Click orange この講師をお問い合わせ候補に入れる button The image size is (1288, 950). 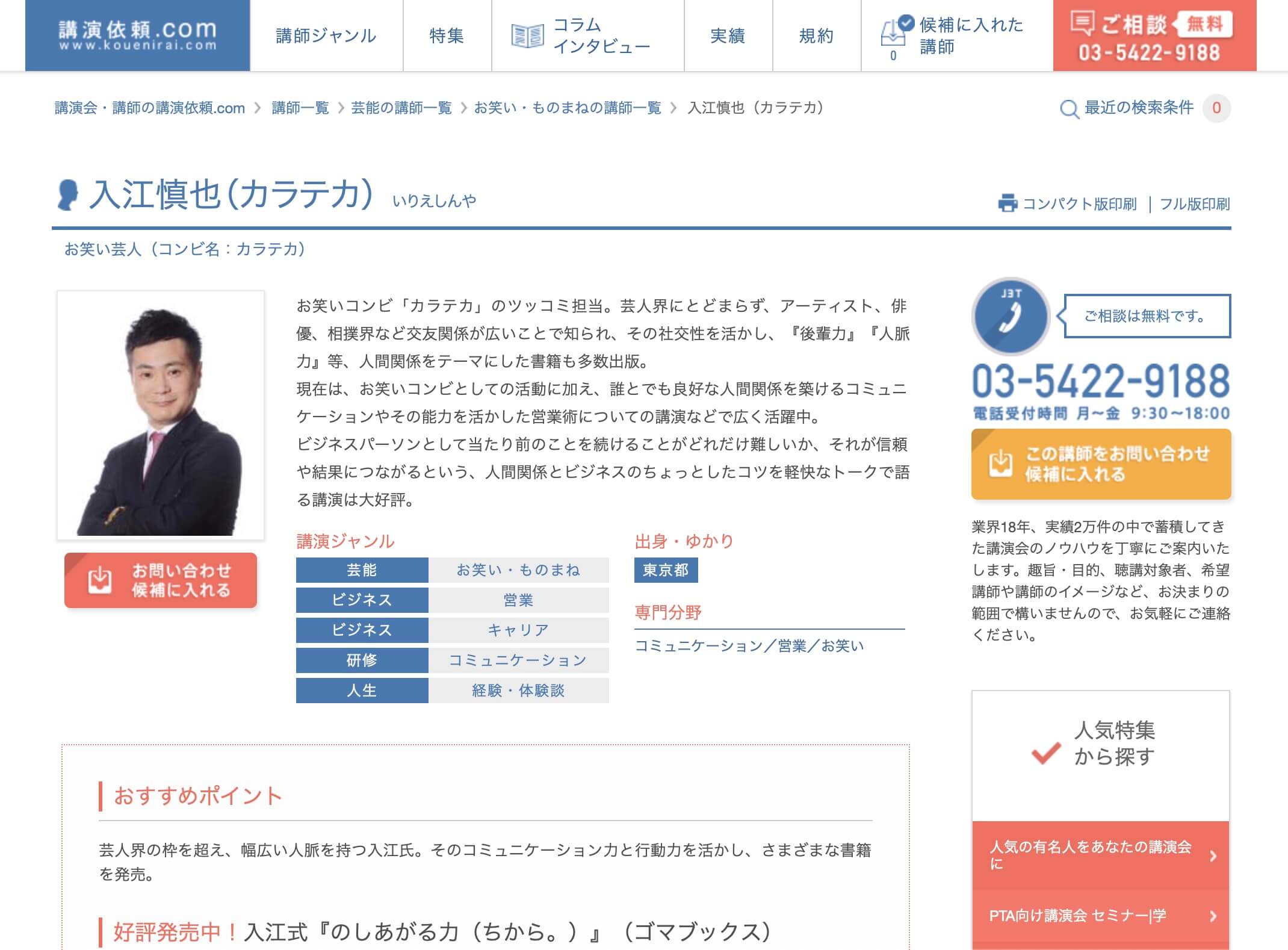pyautogui.click(x=1101, y=464)
